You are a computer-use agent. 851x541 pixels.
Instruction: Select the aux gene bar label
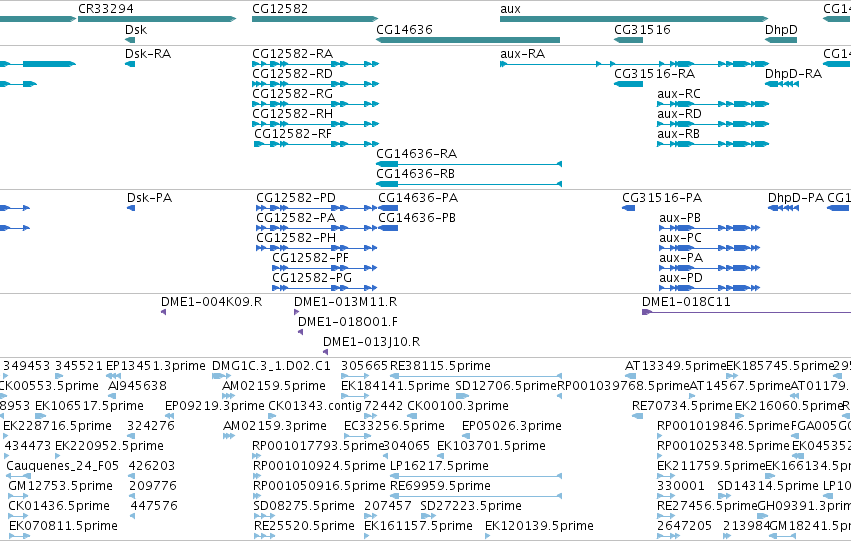coord(510,9)
